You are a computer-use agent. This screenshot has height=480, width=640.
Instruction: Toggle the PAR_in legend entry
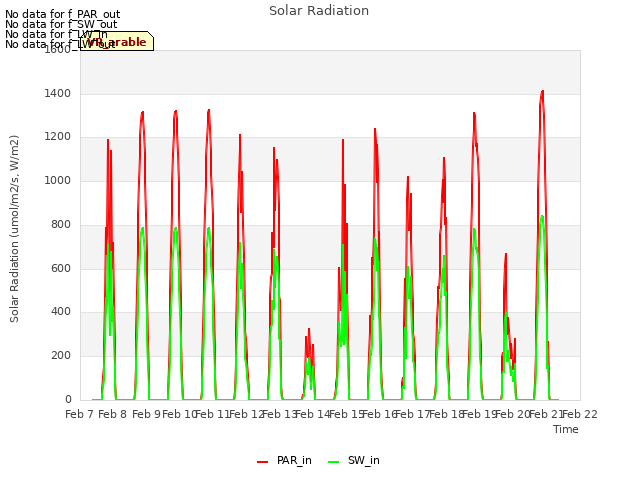click(x=284, y=460)
